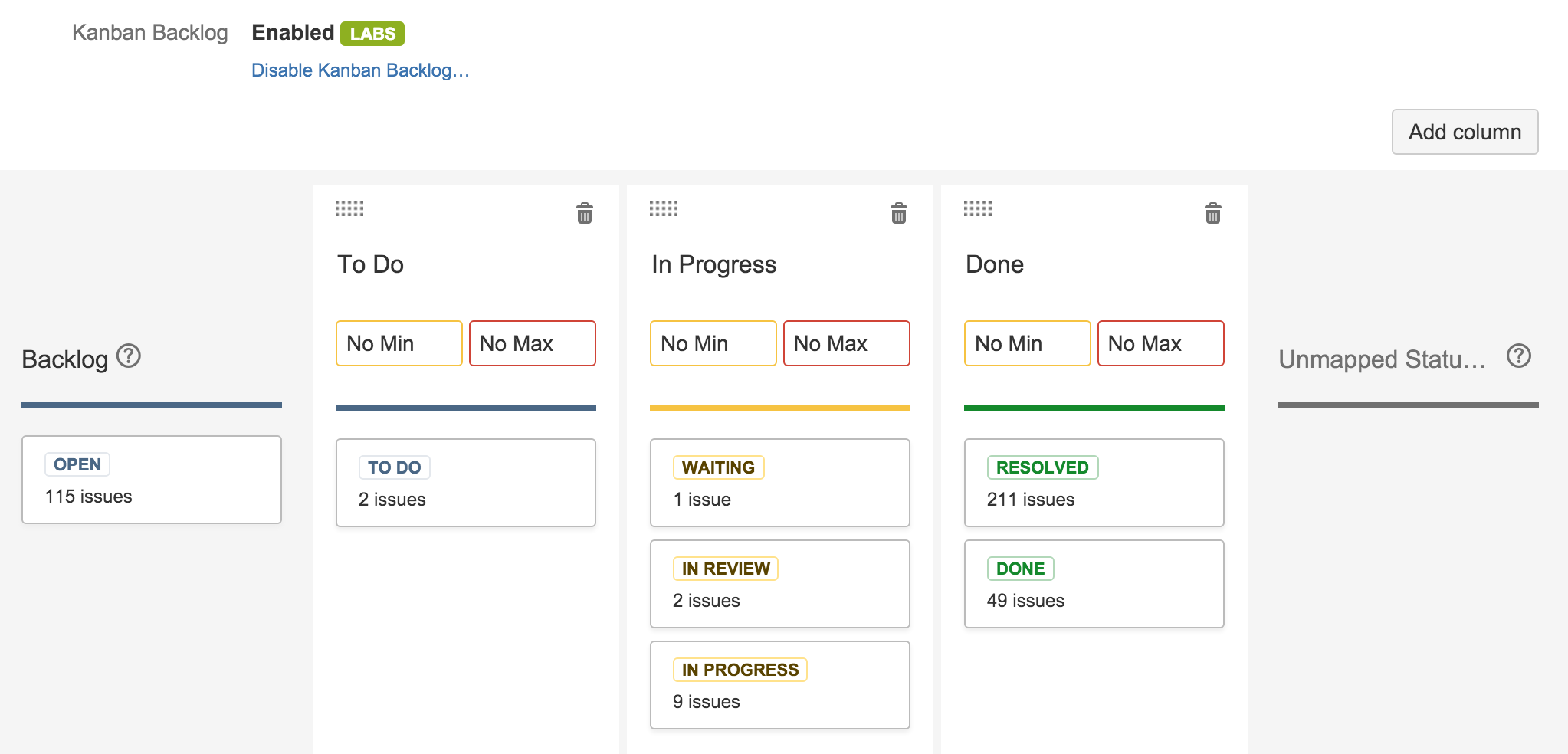Rename the In Progress column title
The image size is (1568, 754).
point(713,264)
